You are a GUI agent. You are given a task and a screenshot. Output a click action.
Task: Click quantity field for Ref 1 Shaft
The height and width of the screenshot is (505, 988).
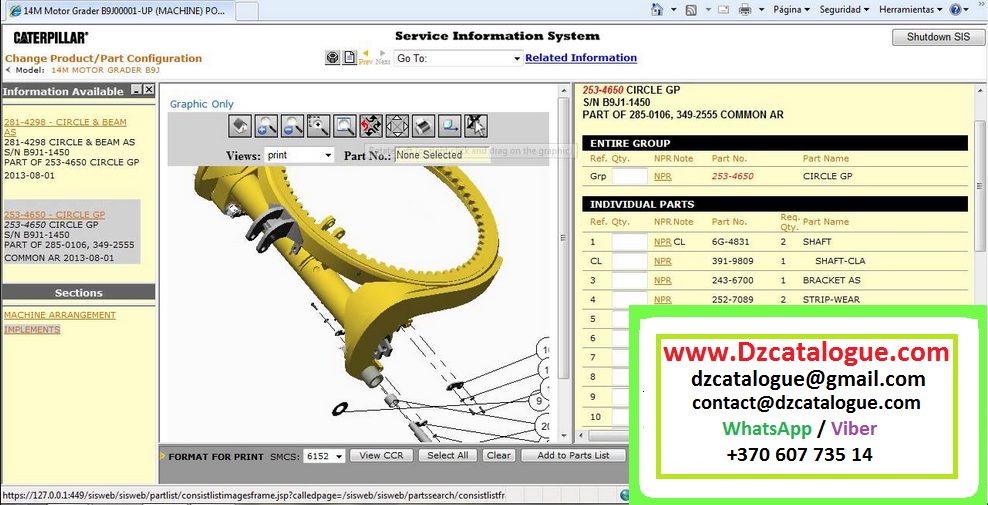pos(630,241)
